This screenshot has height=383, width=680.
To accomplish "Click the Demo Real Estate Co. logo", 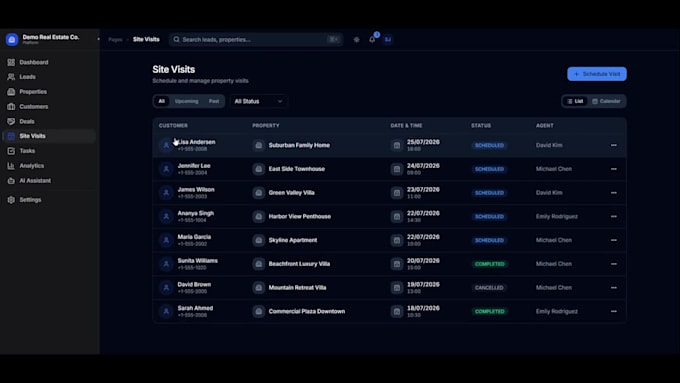I will 12,39.
